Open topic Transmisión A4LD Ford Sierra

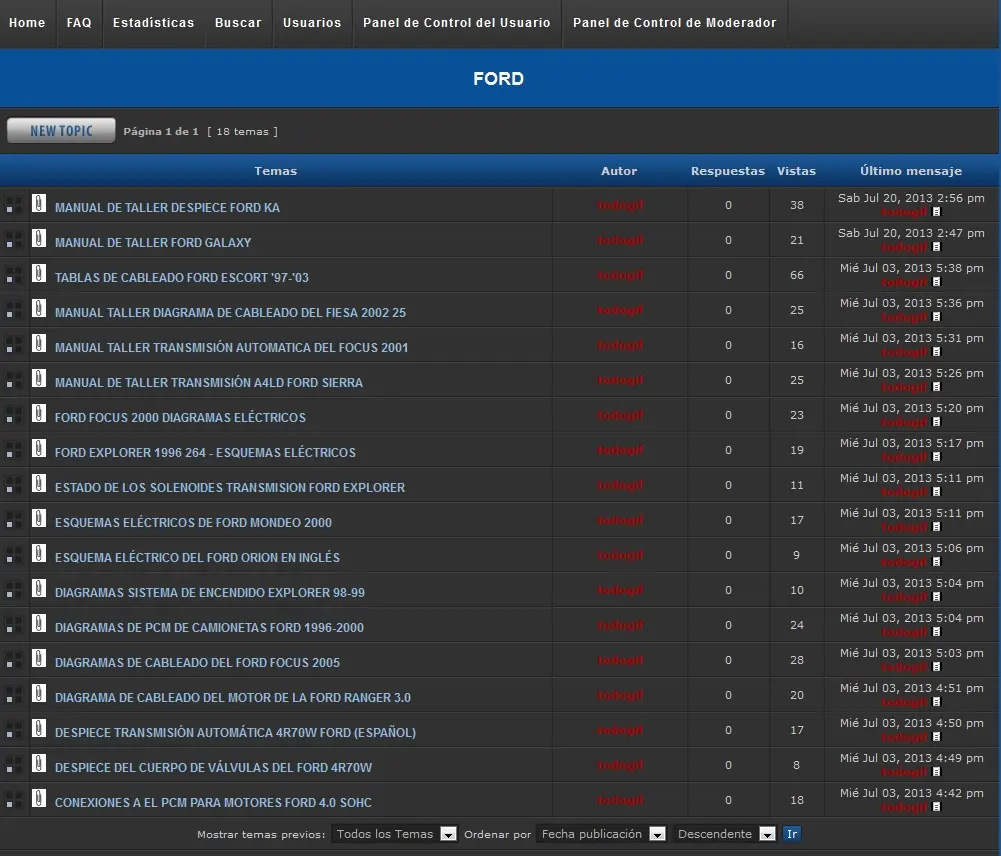pyautogui.click(x=209, y=382)
